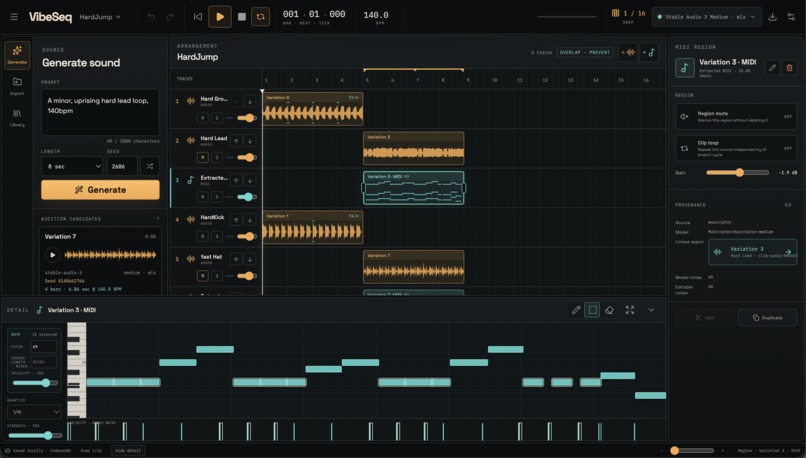The image size is (806, 458).
Task: Click the Generate button
Action: pyautogui.click(x=100, y=190)
